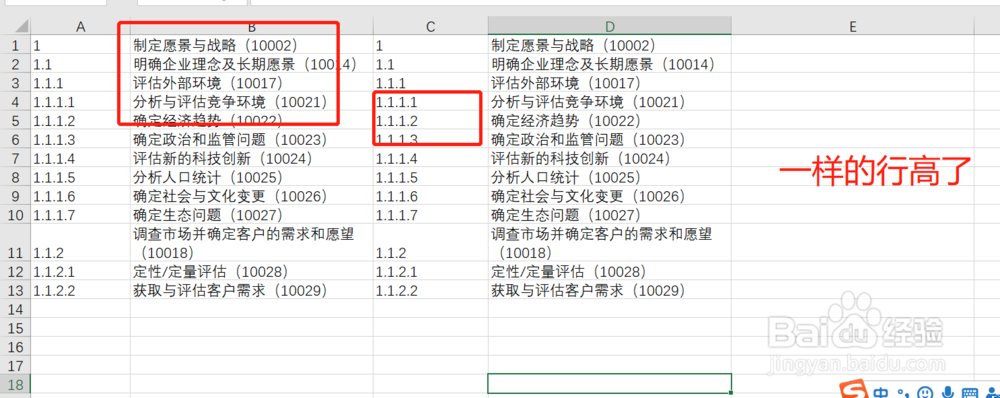This screenshot has height=398, width=1000.
Task: Select row 6 header
Action: click(x=15, y=139)
